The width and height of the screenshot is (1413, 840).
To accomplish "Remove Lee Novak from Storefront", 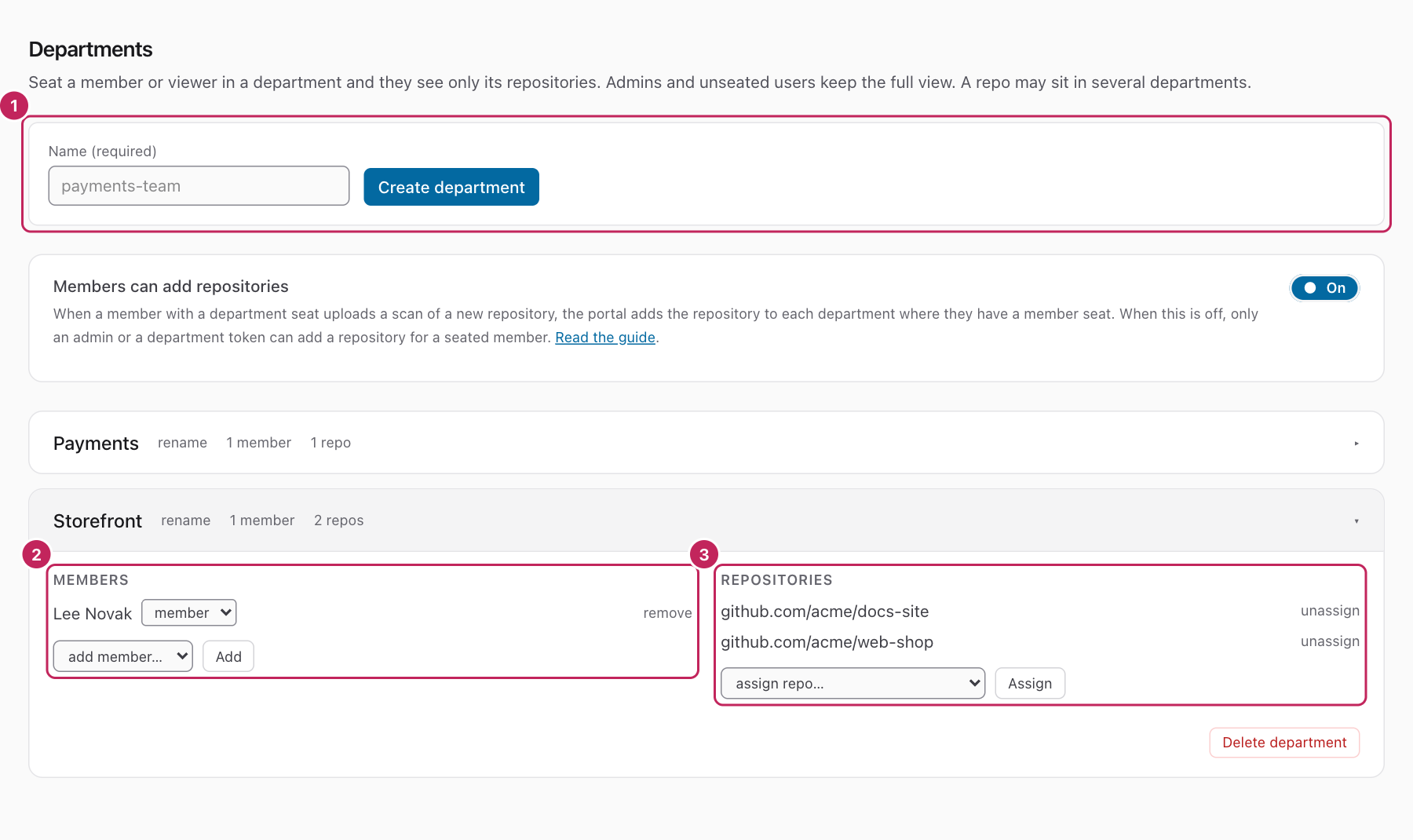I will point(667,613).
